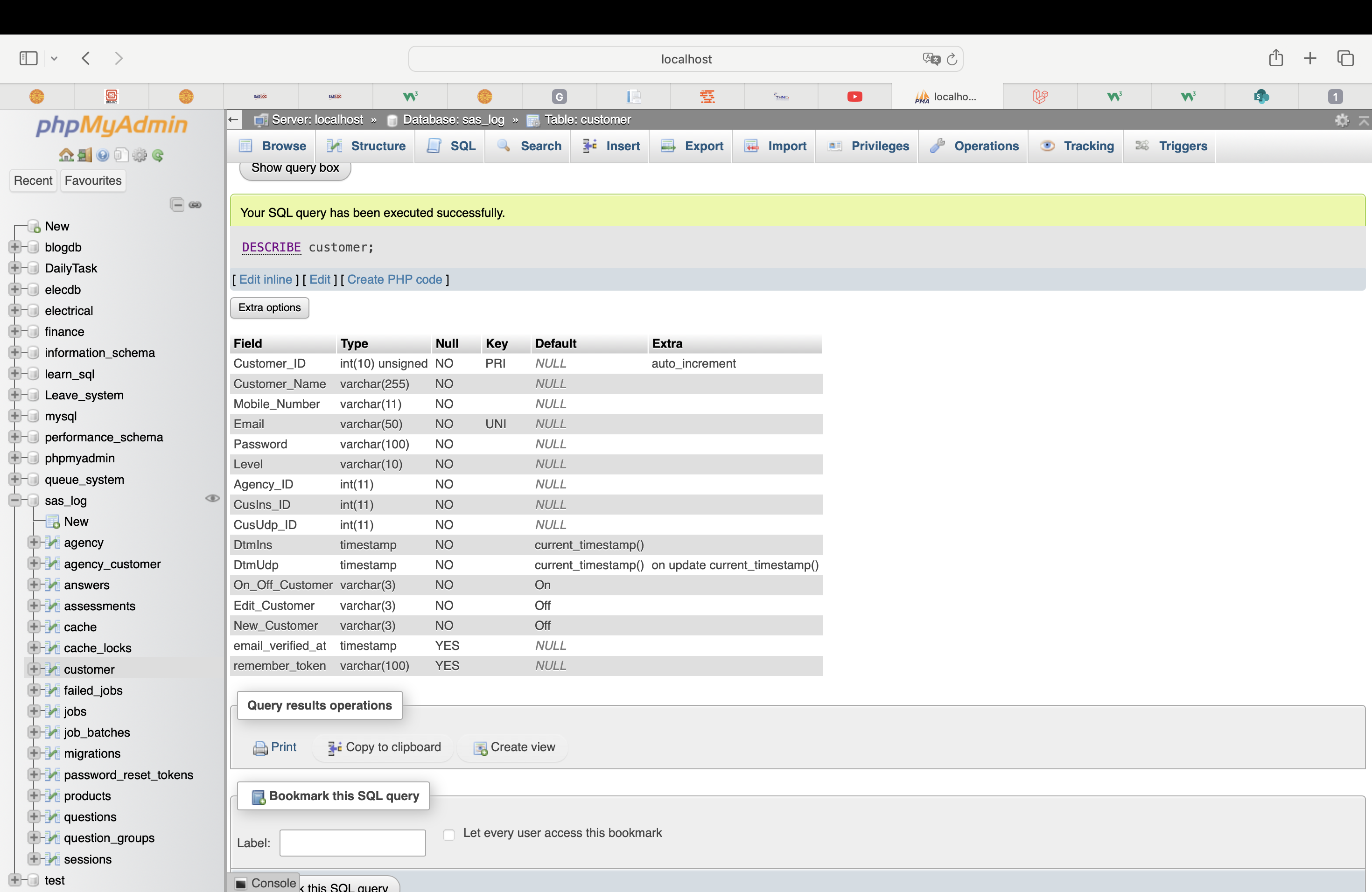
Task: Reload the navigation panel with the green arrow
Action: point(158,155)
